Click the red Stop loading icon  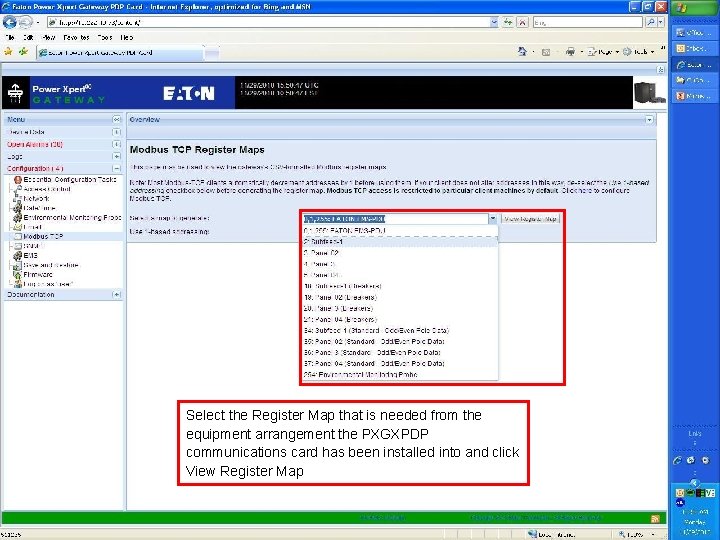point(523,22)
